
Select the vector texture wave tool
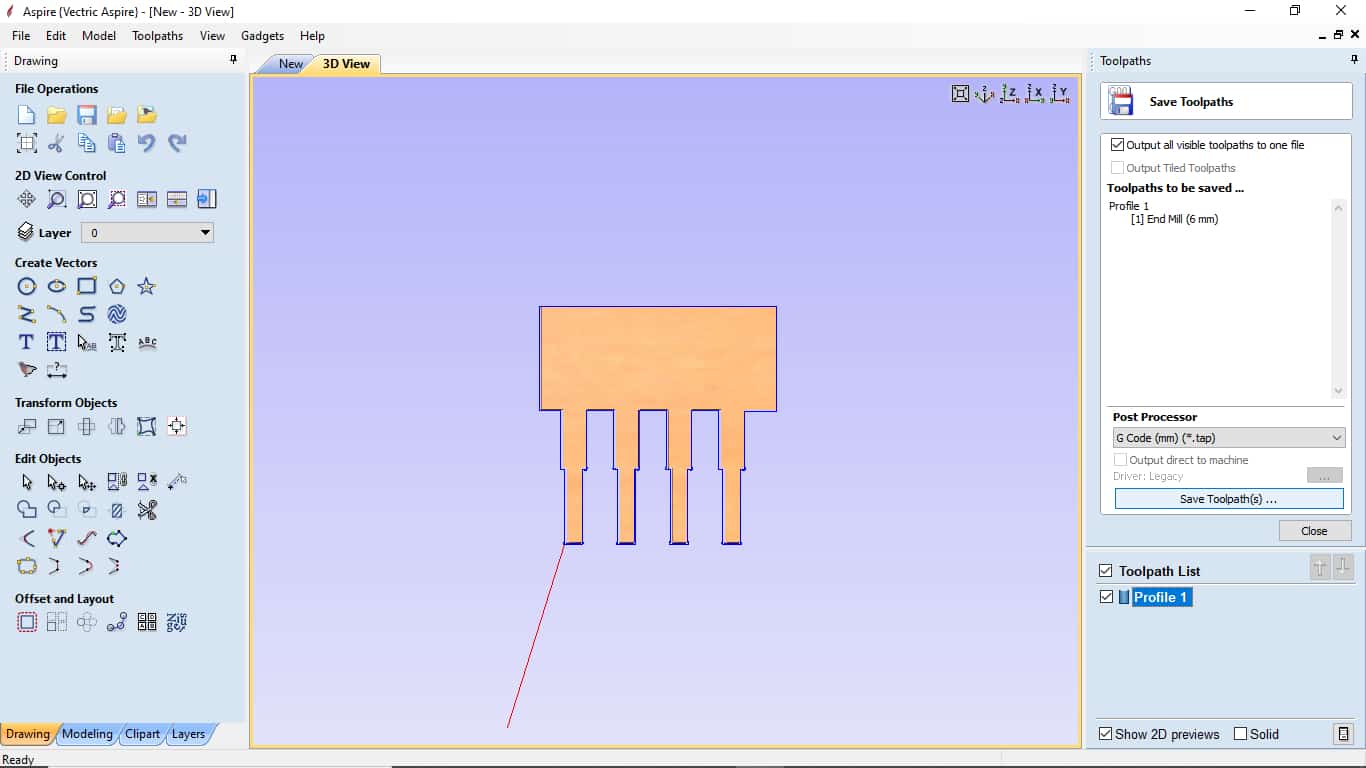tap(117, 314)
